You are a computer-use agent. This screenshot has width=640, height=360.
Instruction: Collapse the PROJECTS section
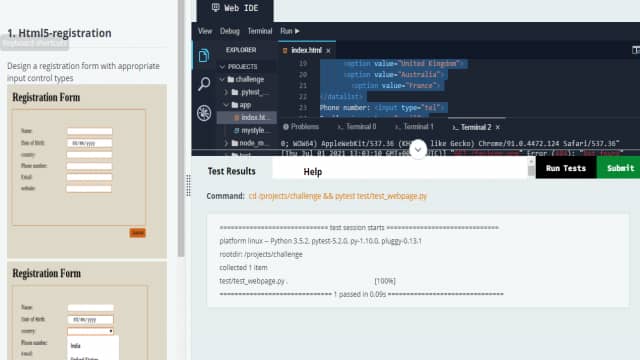(222, 67)
